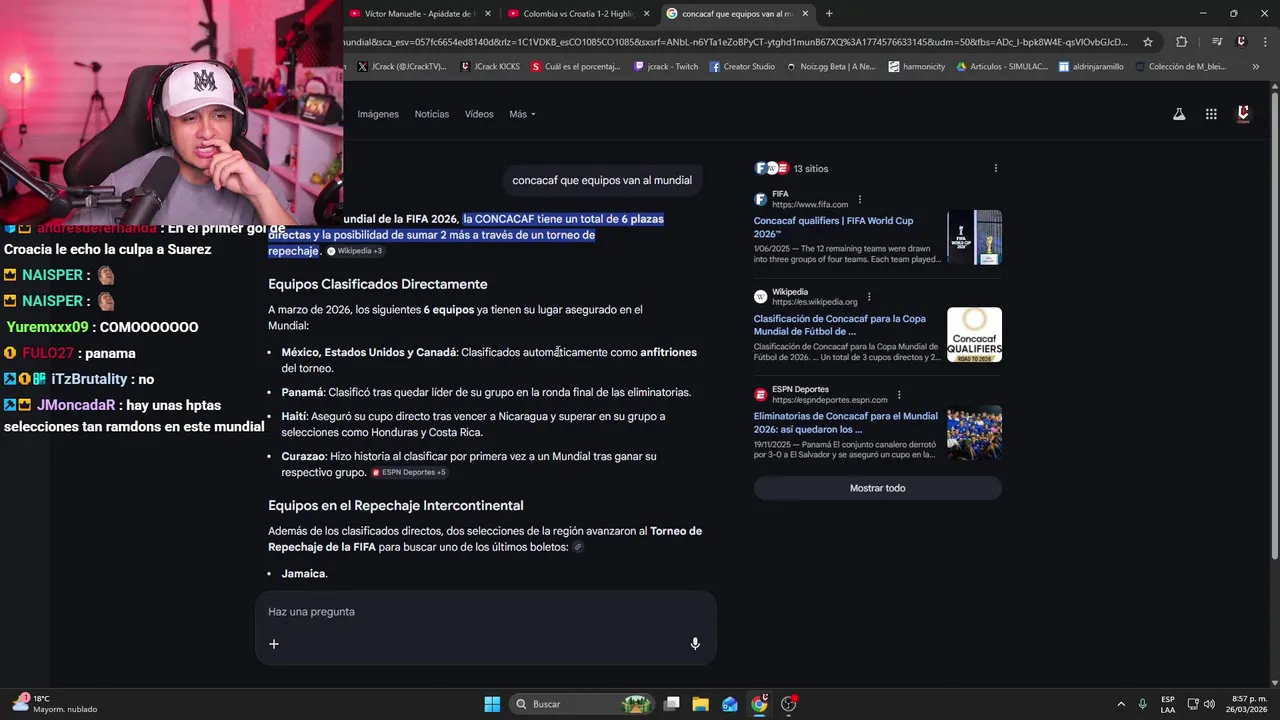The width and height of the screenshot is (1280, 720).
Task: Open Windows Start menu
Action: pyautogui.click(x=492, y=704)
